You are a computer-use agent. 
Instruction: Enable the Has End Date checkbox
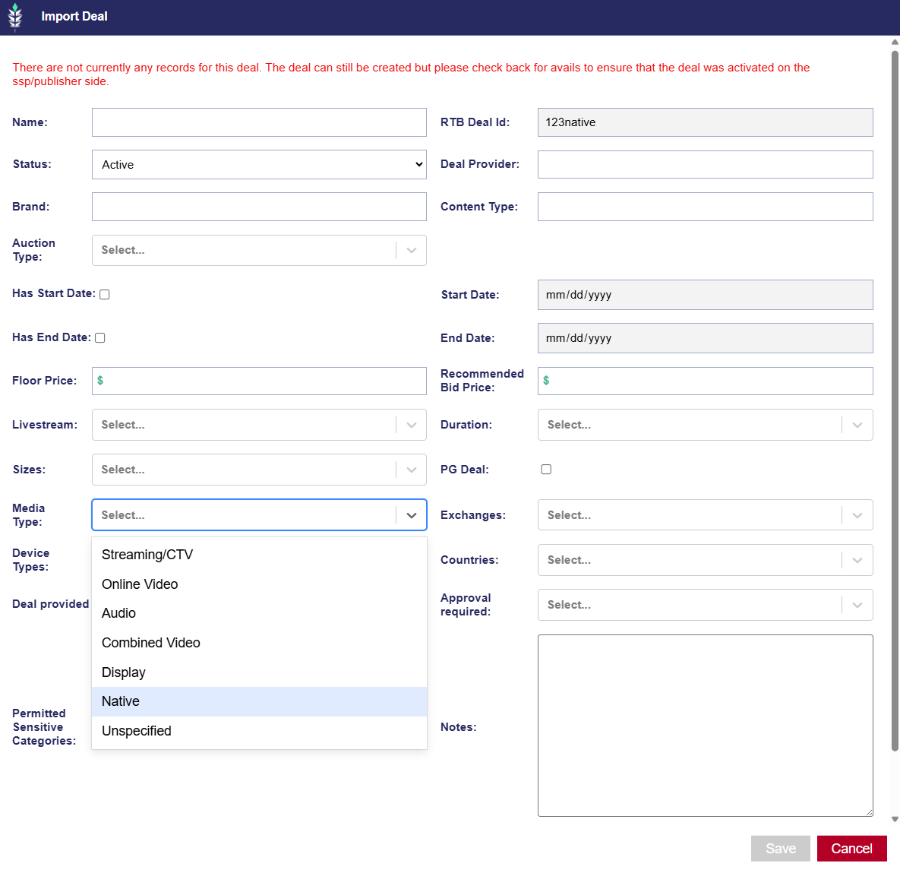[x=100, y=338]
